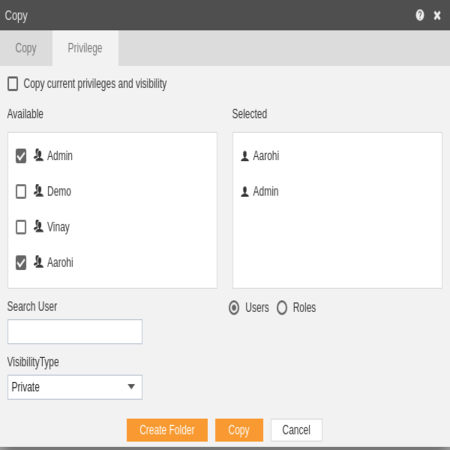450x450 pixels.
Task: Select the Users radio button
Action: (234, 308)
